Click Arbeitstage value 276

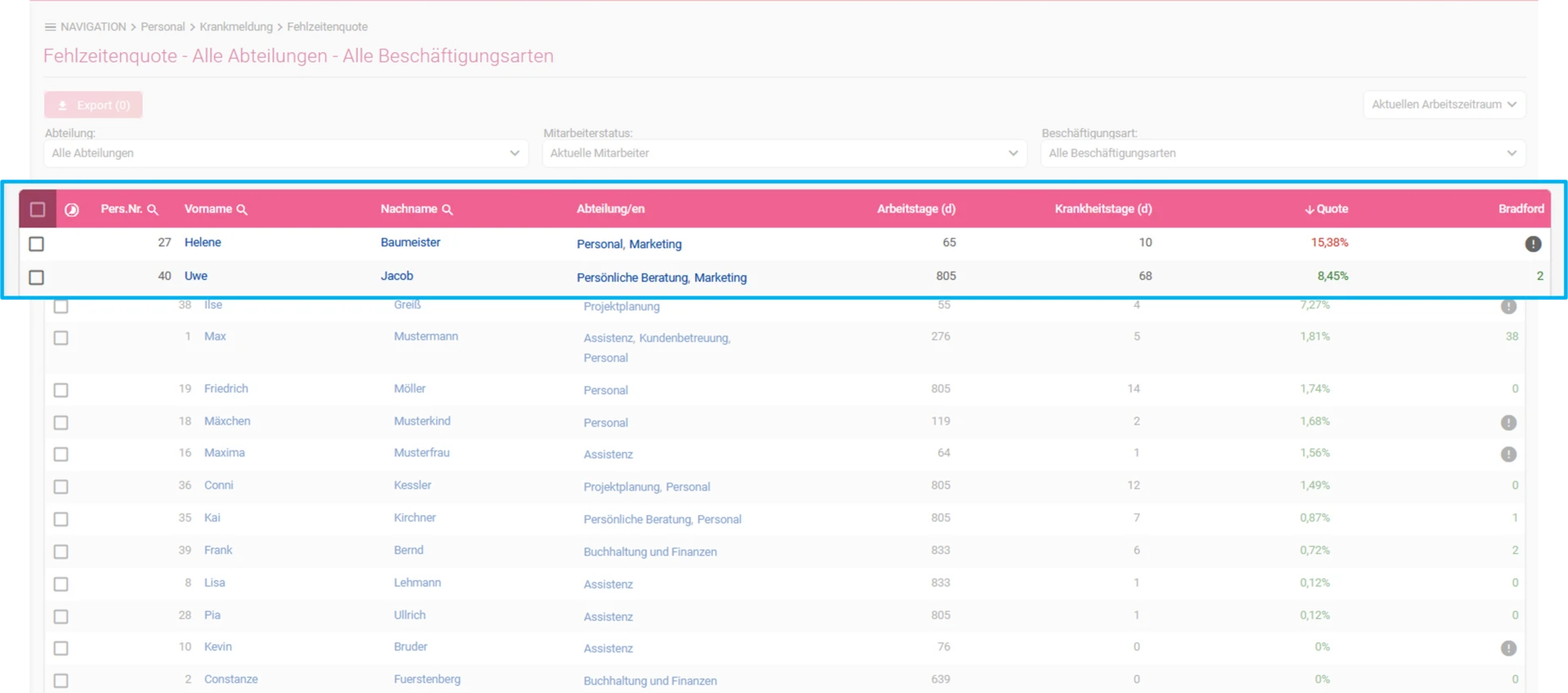pyautogui.click(x=941, y=336)
